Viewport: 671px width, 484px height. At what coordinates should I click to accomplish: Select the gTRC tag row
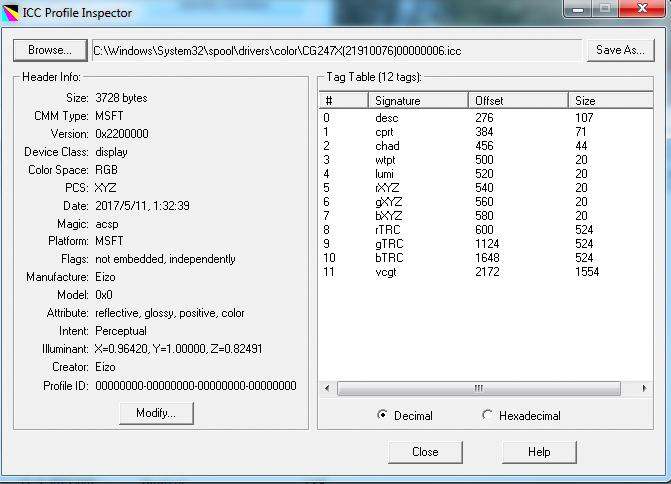(x=486, y=244)
